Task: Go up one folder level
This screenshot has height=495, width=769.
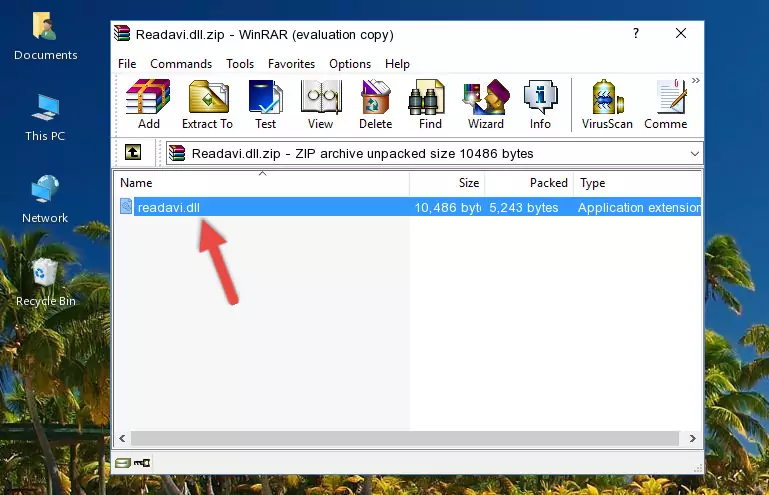Action: (133, 153)
